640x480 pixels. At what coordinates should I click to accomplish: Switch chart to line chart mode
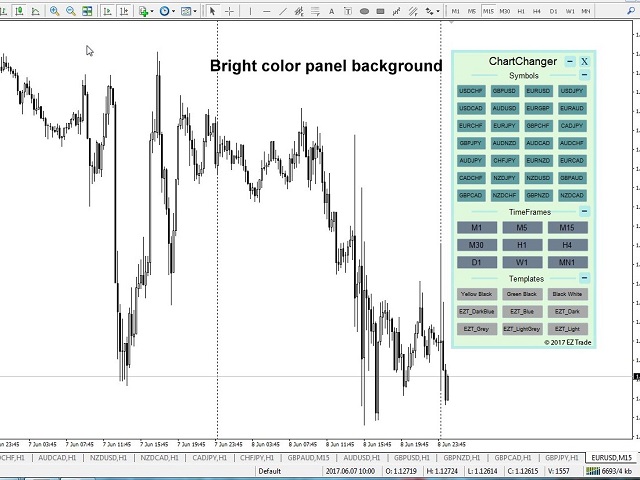point(36,11)
